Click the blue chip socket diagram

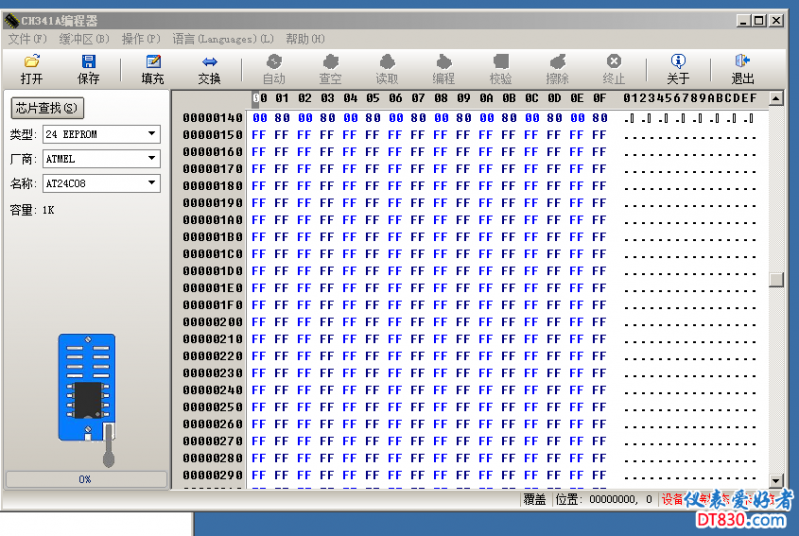point(87,386)
